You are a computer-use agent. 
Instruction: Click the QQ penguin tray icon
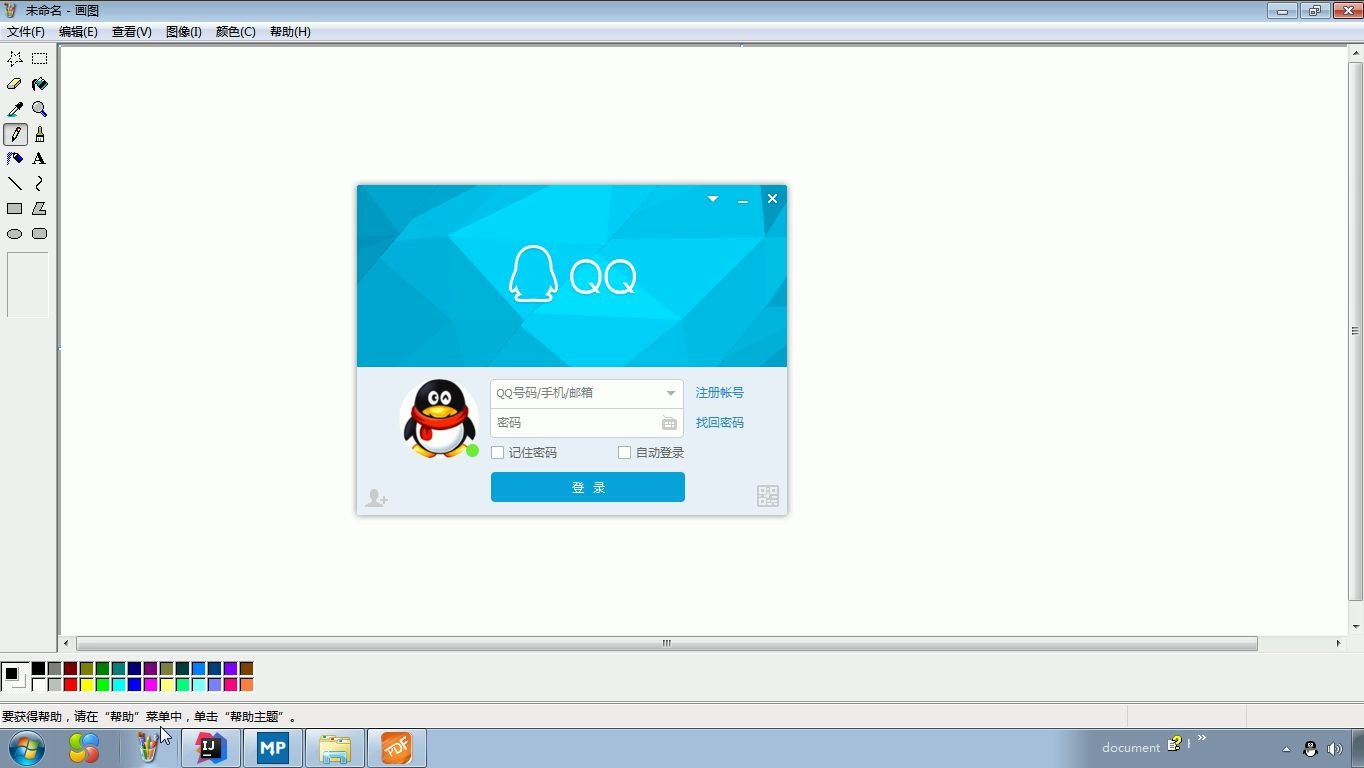(1310, 748)
